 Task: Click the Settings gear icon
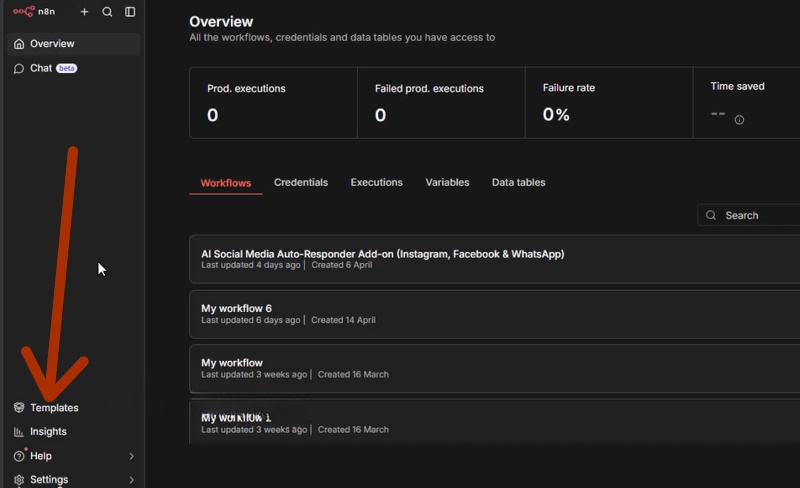coord(19,480)
